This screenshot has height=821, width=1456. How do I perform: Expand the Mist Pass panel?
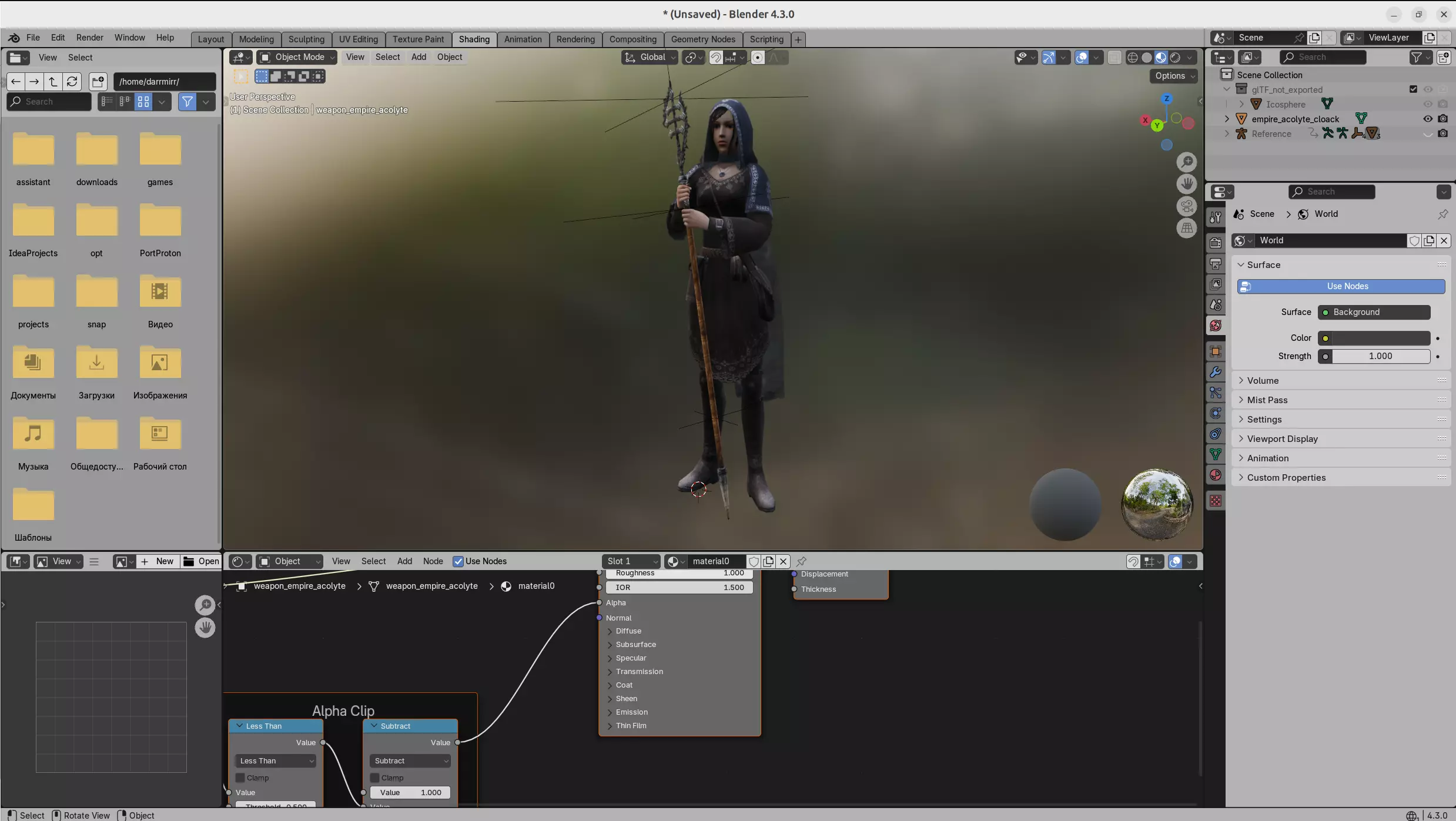pyautogui.click(x=1267, y=400)
